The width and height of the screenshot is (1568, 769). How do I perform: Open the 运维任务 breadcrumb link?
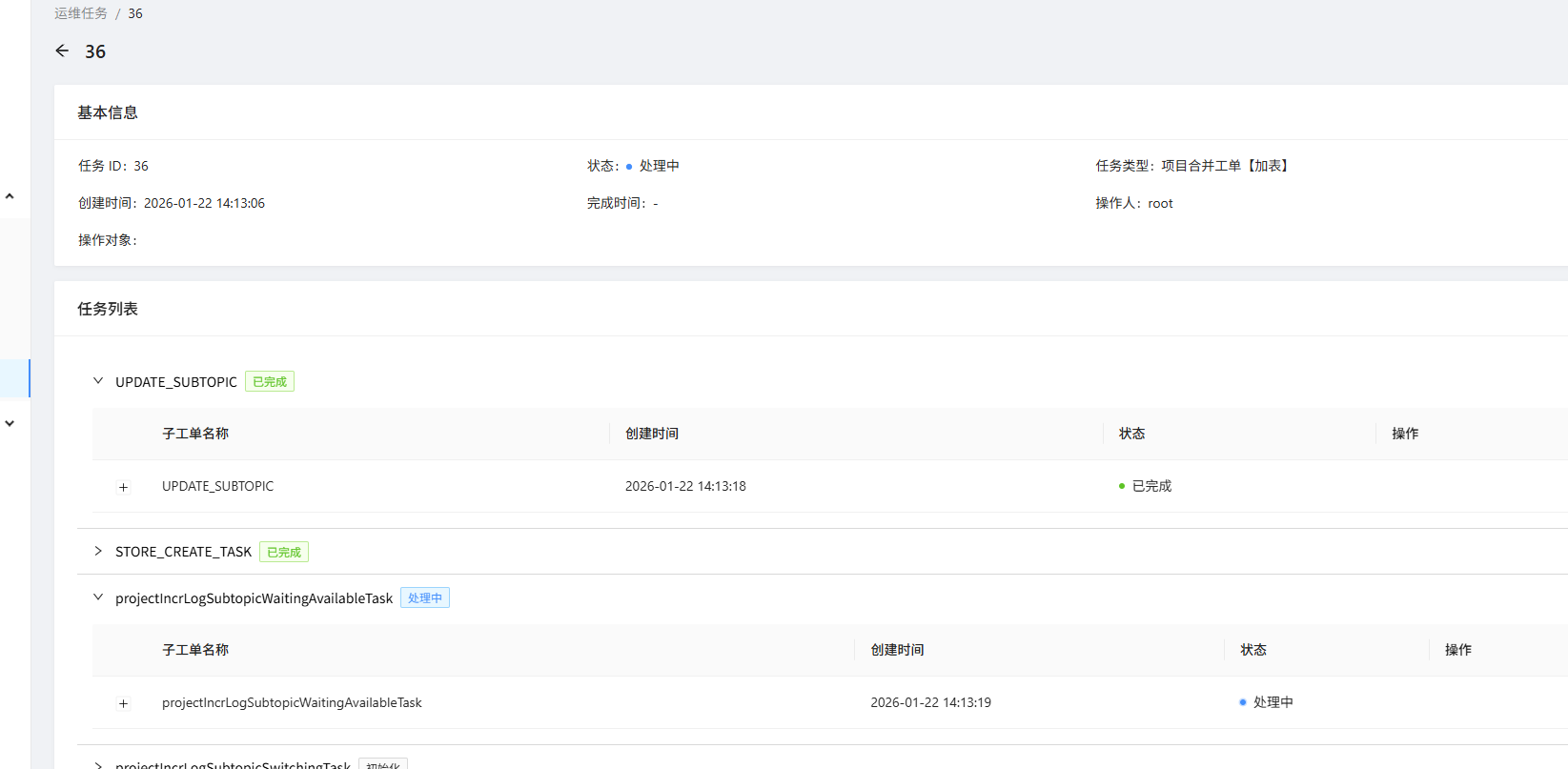point(81,13)
